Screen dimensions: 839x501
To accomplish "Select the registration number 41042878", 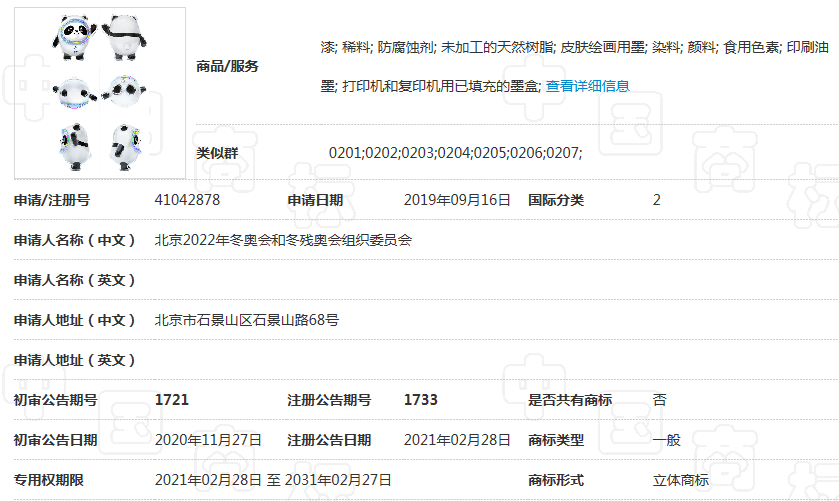I will point(187,200).
